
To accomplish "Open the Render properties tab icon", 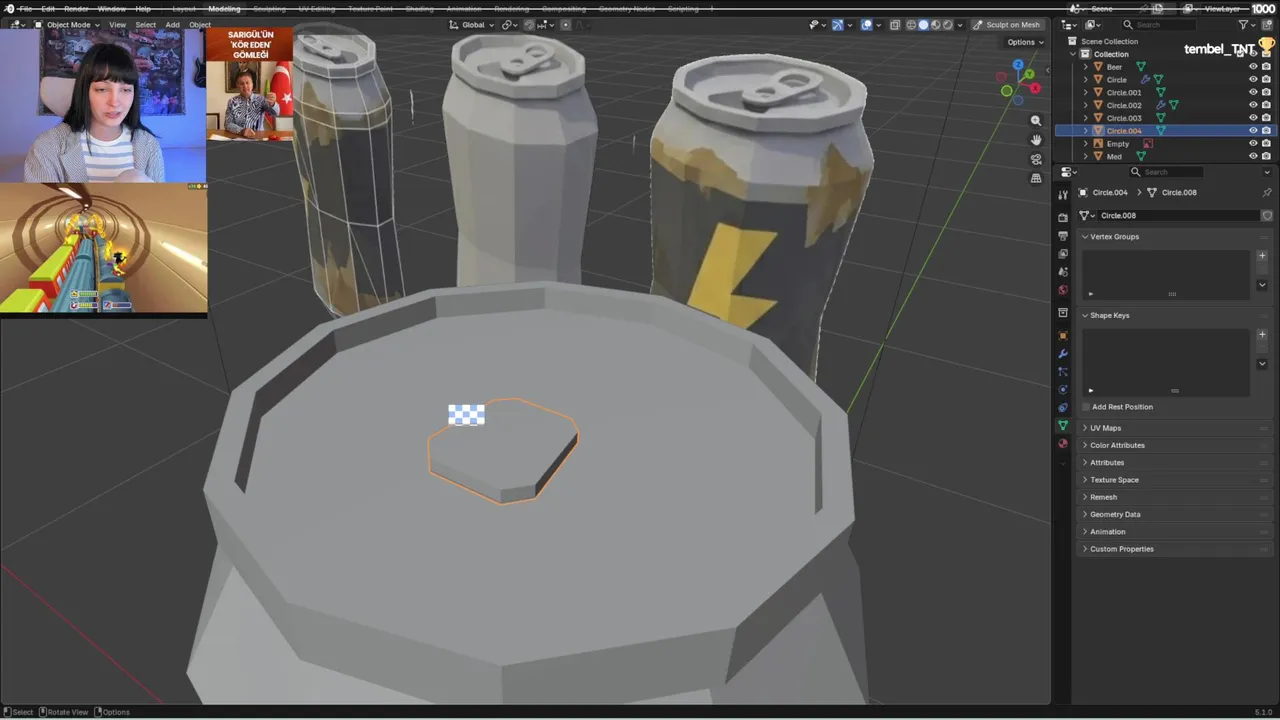I will [1063, 217].
